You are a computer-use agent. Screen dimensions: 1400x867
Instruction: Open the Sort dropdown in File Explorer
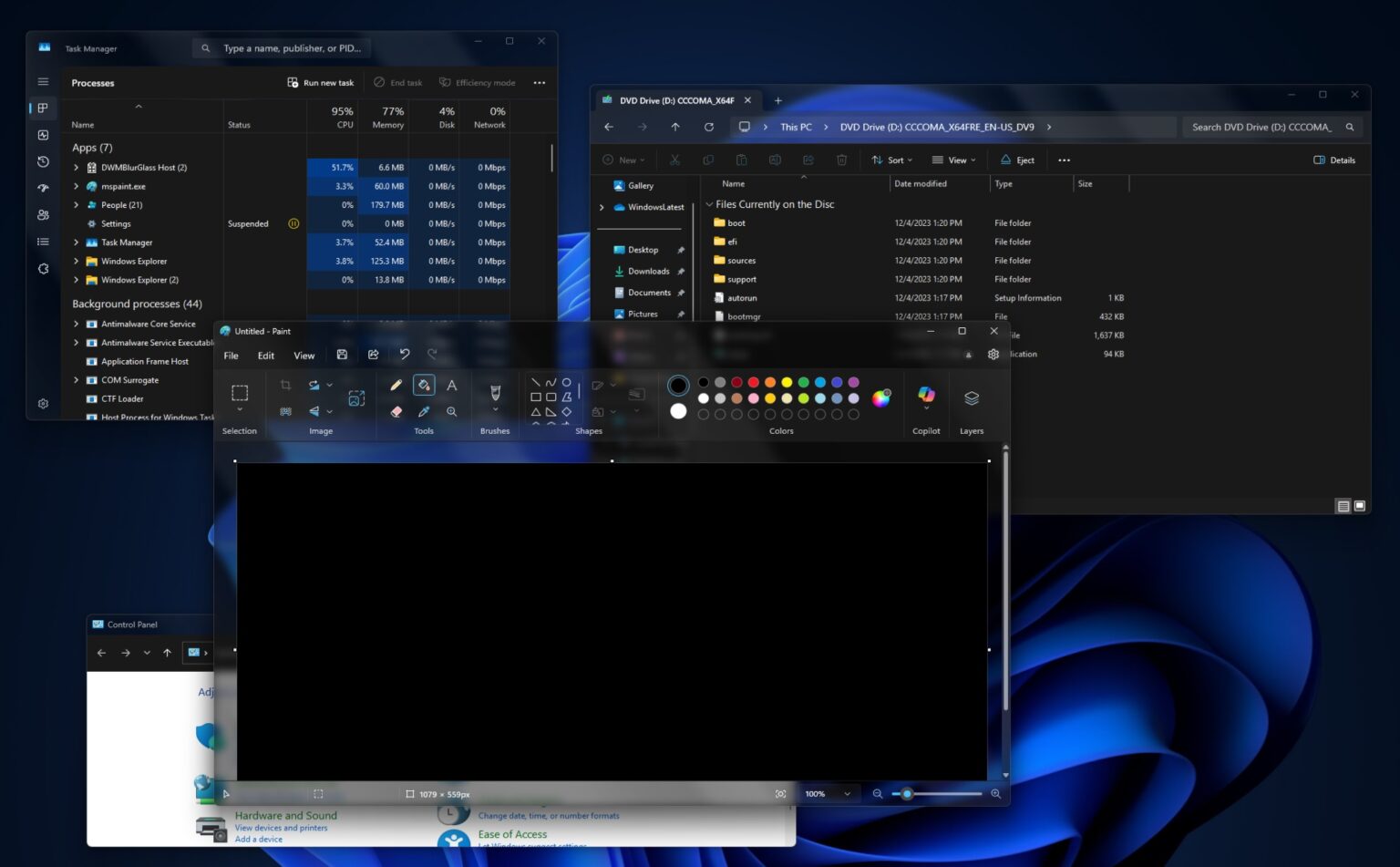[893, 160]
